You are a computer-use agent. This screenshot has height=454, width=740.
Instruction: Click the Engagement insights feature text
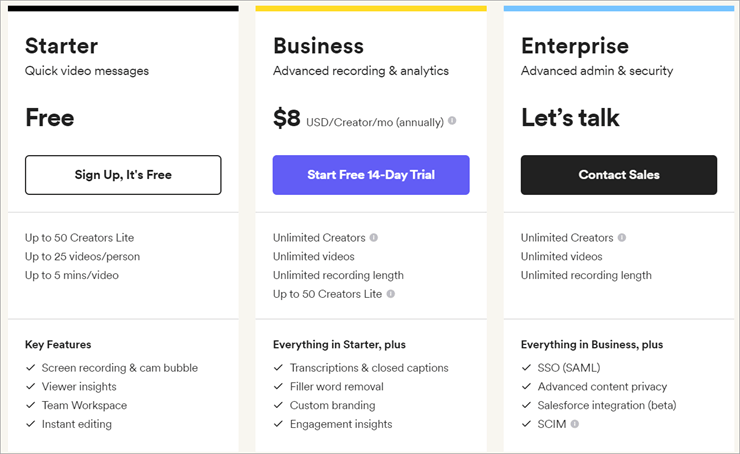point(341,424)
